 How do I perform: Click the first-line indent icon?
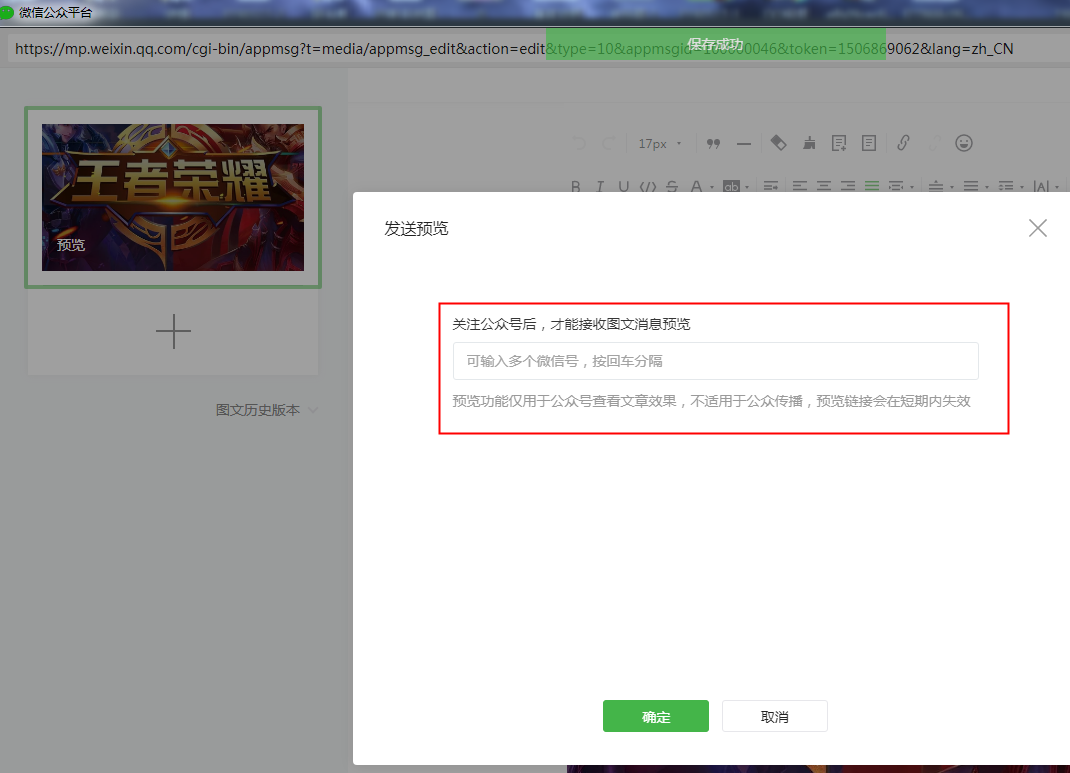click(x=771, y=186)
